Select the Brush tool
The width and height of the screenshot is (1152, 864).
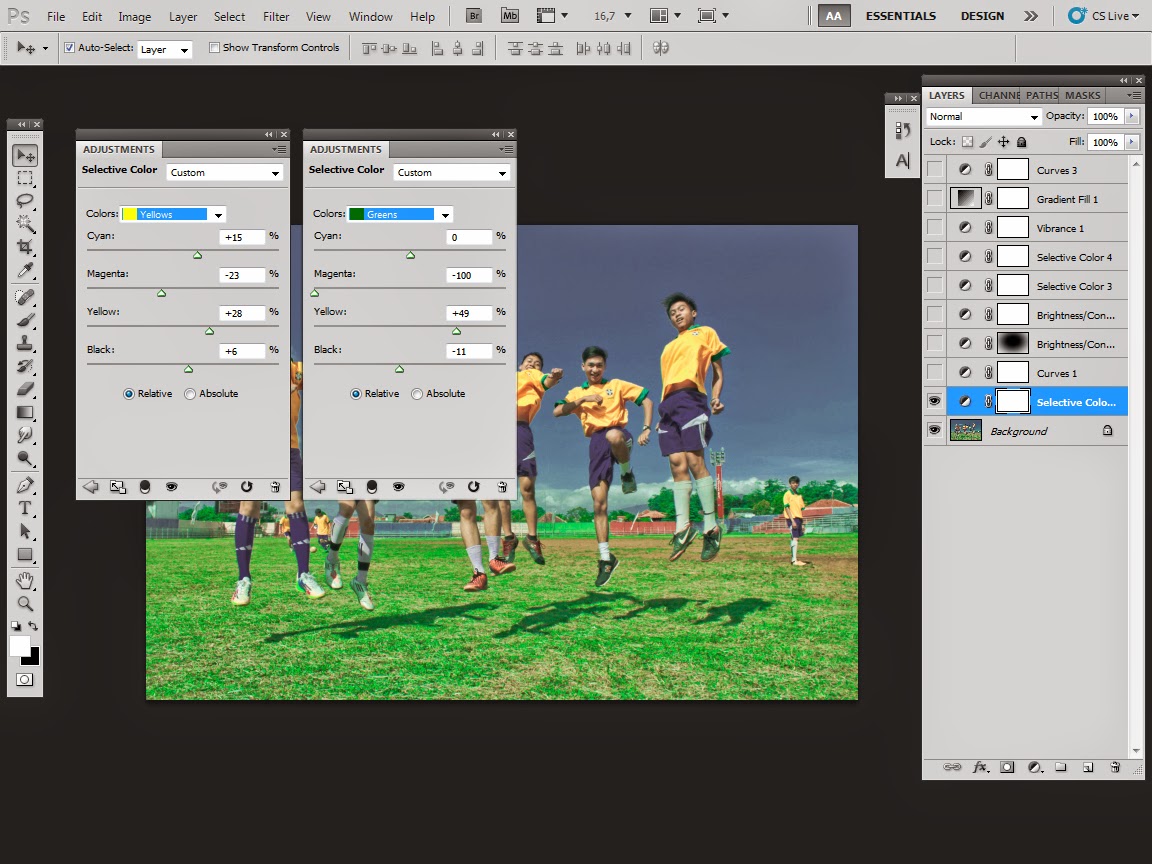(x=25, y=320)
